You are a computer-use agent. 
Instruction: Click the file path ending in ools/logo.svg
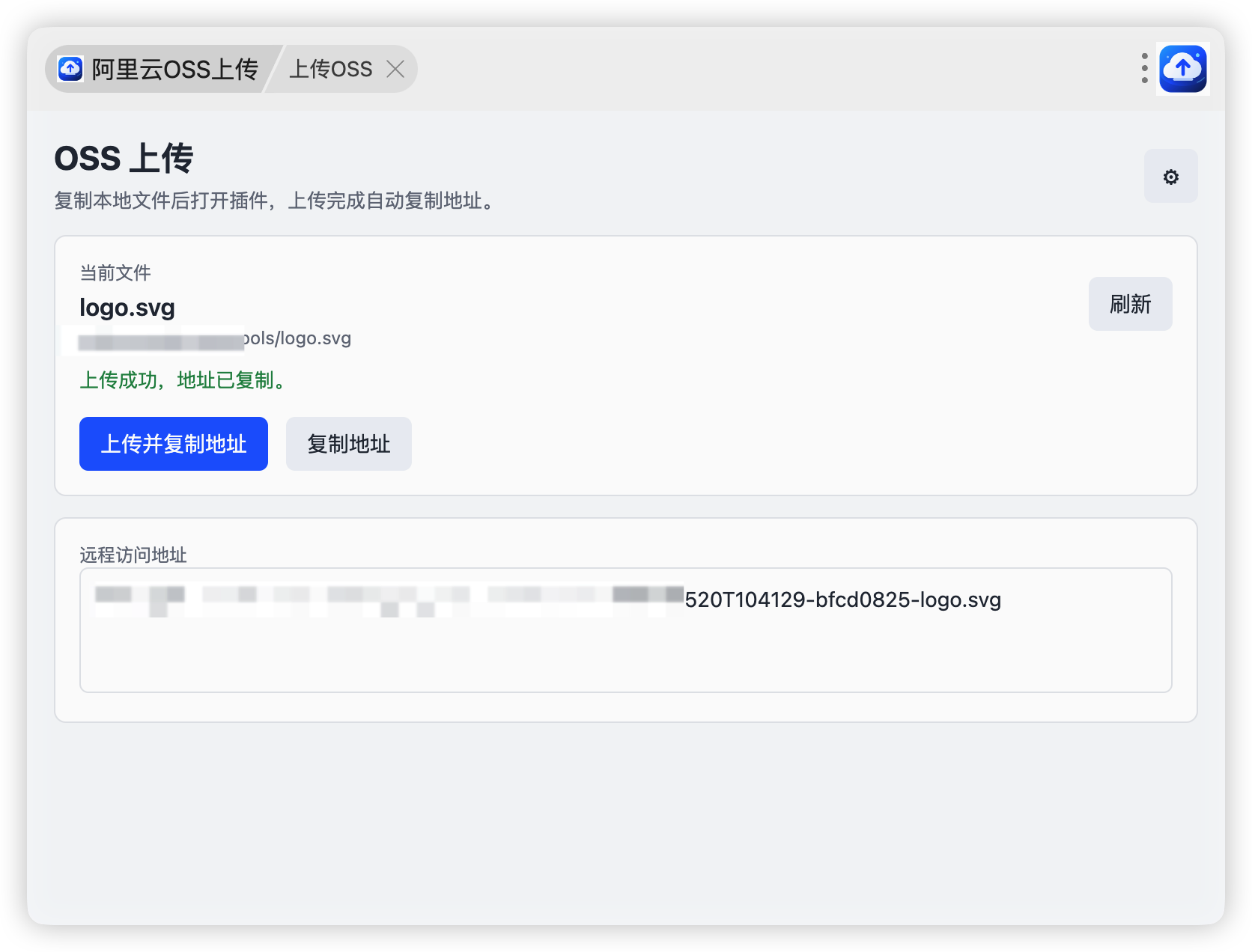pyautogui.click(x=215, y=339)
